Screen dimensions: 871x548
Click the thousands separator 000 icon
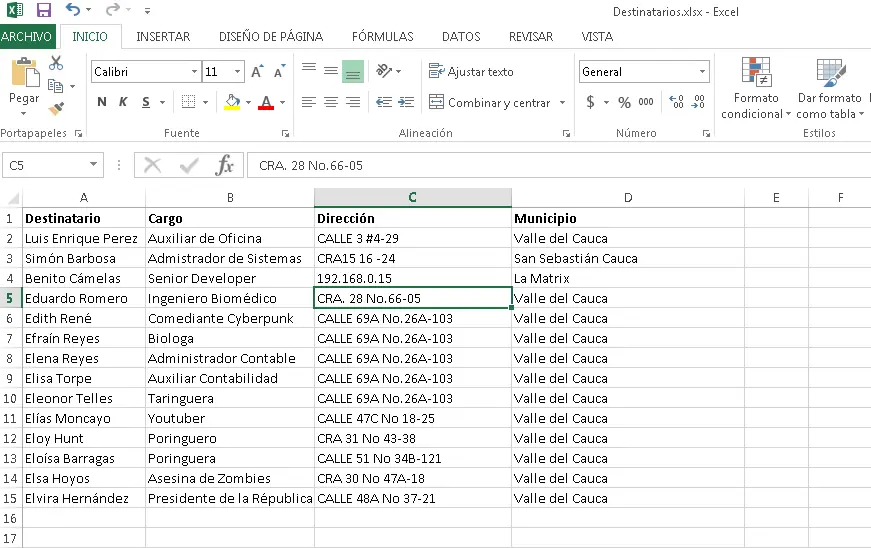pos(646,102)
